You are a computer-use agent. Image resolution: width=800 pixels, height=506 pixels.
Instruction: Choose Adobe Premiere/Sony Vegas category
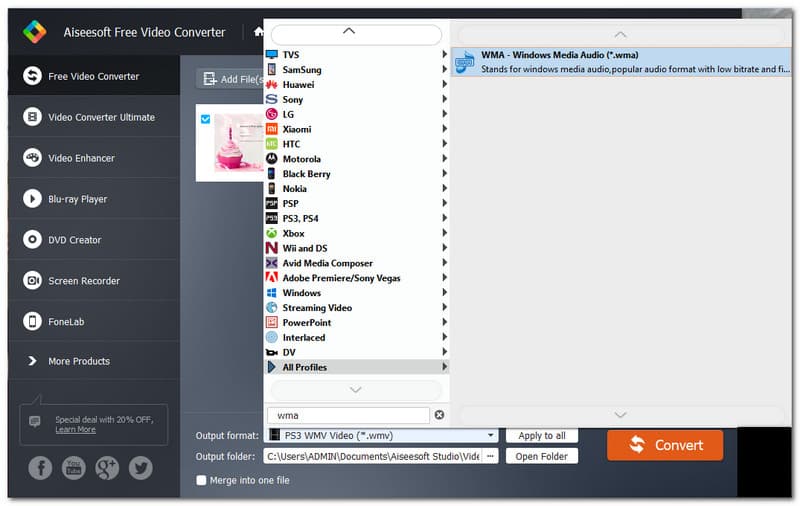point(356,277)
